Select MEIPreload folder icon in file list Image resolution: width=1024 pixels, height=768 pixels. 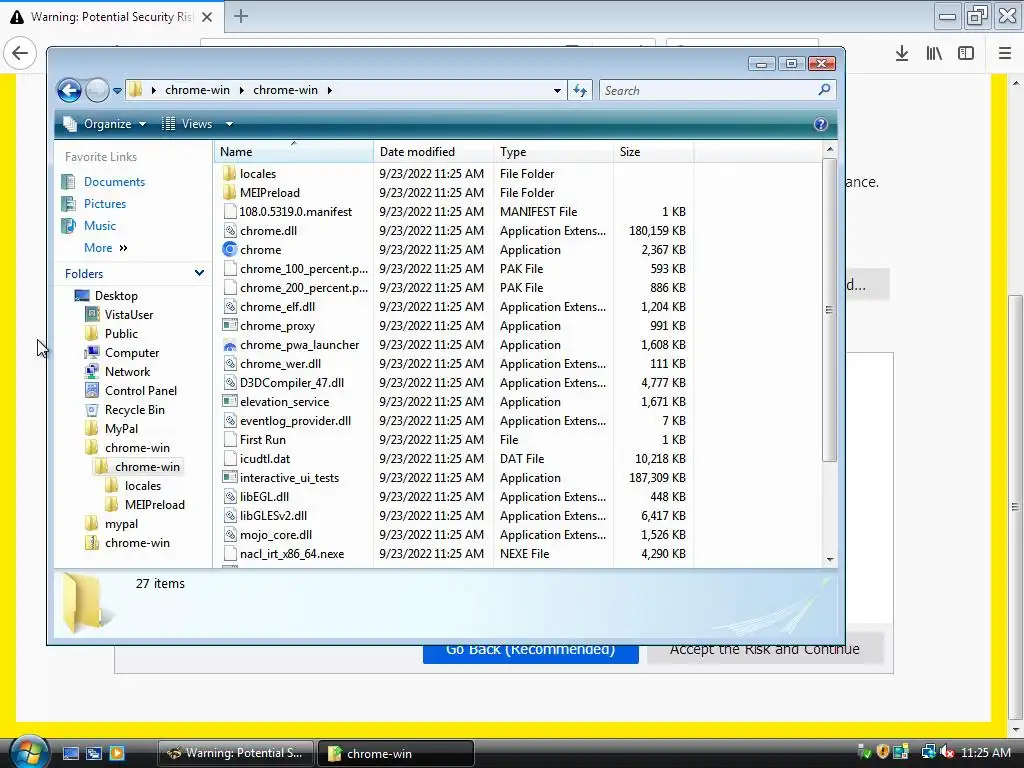point(229,193)
